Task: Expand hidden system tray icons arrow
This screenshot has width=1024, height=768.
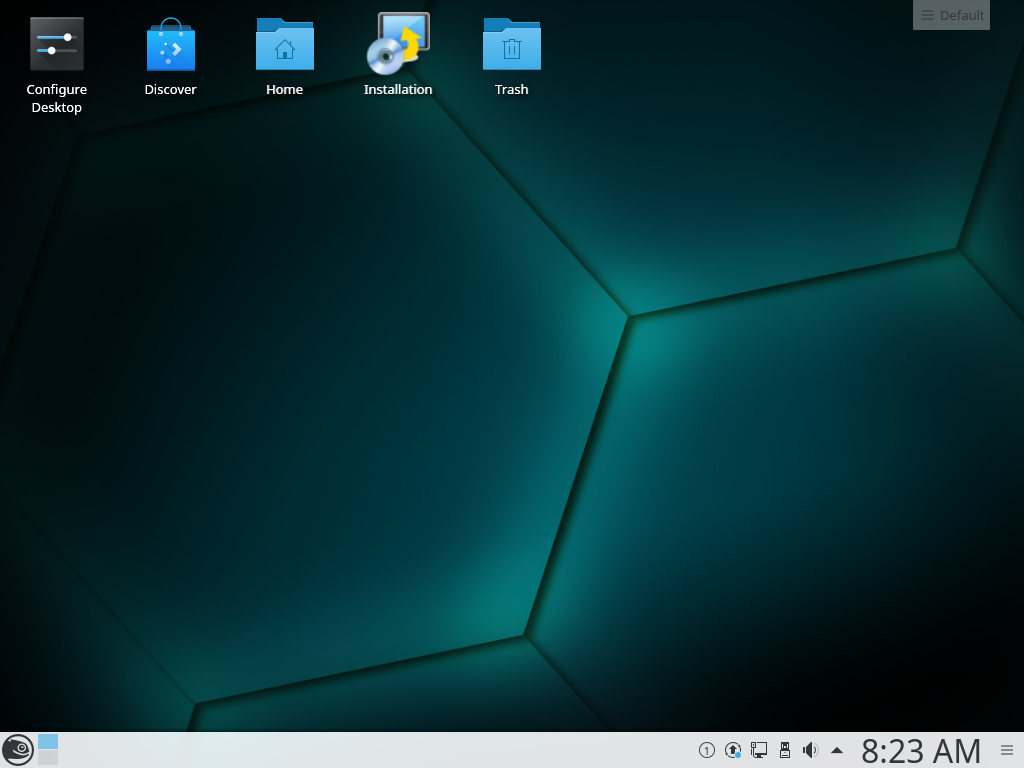Action: point(837,750)
